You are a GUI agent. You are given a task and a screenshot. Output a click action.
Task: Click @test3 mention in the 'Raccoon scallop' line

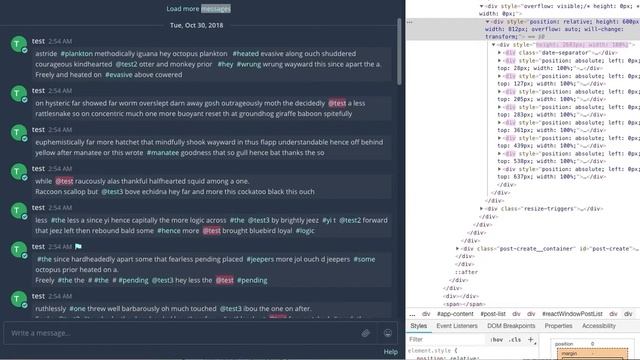pyautogui.click(x=112, y=191)
